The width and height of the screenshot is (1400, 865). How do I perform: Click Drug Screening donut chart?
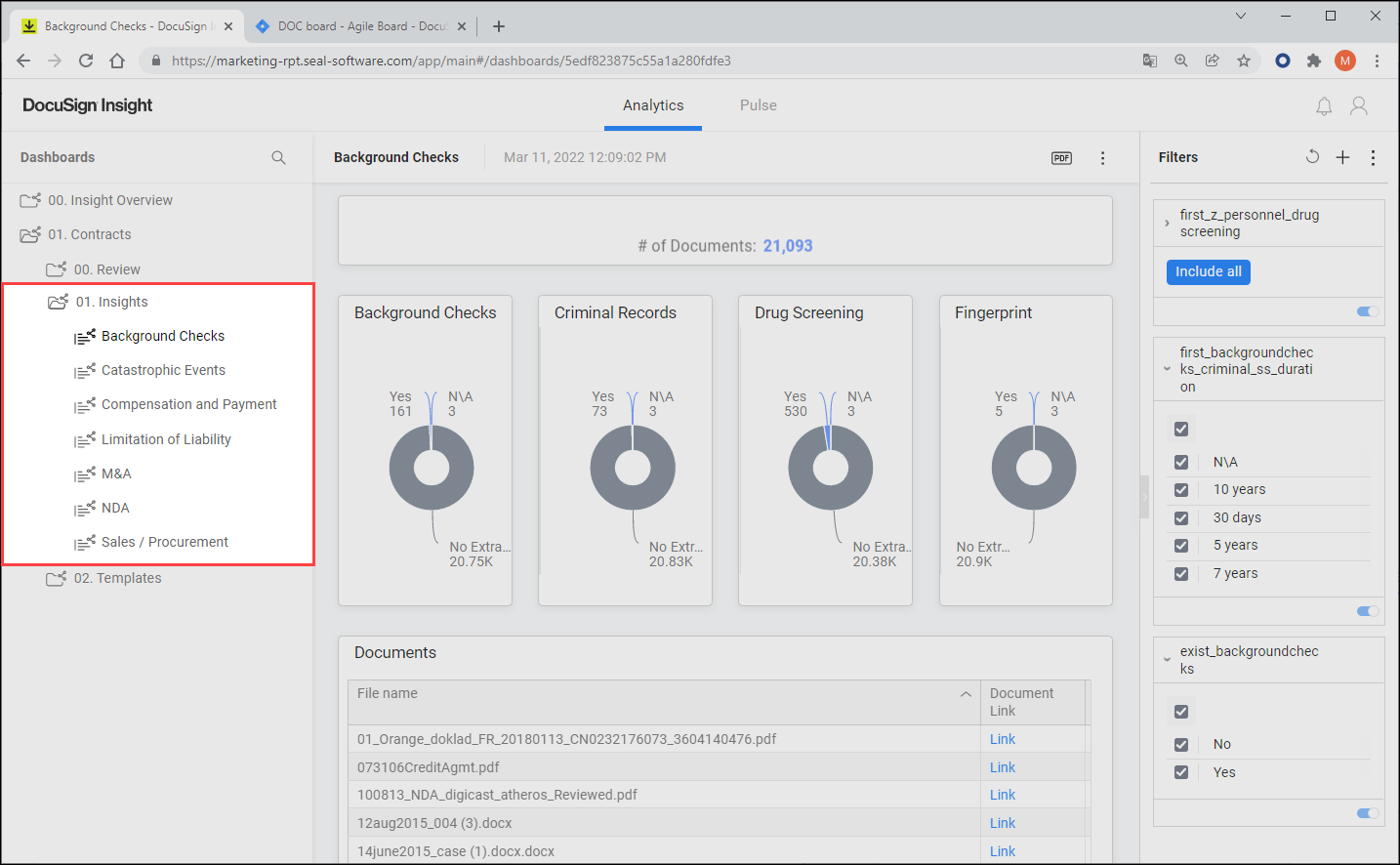click(x=831, y=469)
